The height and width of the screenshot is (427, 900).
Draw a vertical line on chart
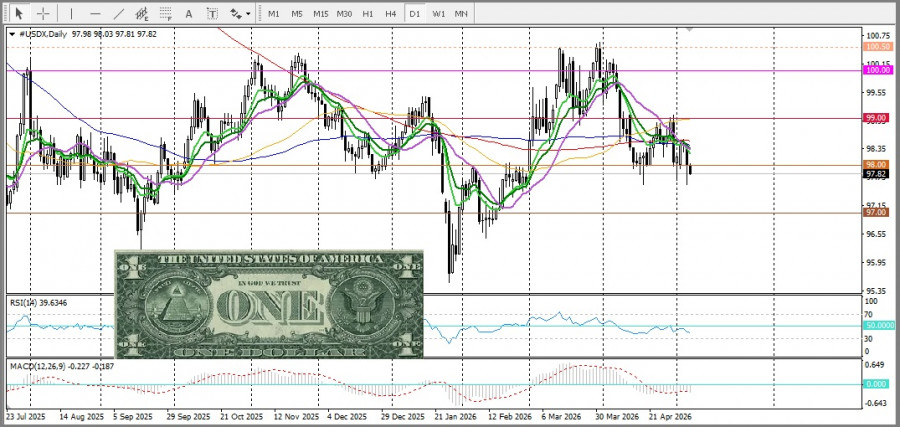pos(71,13)
